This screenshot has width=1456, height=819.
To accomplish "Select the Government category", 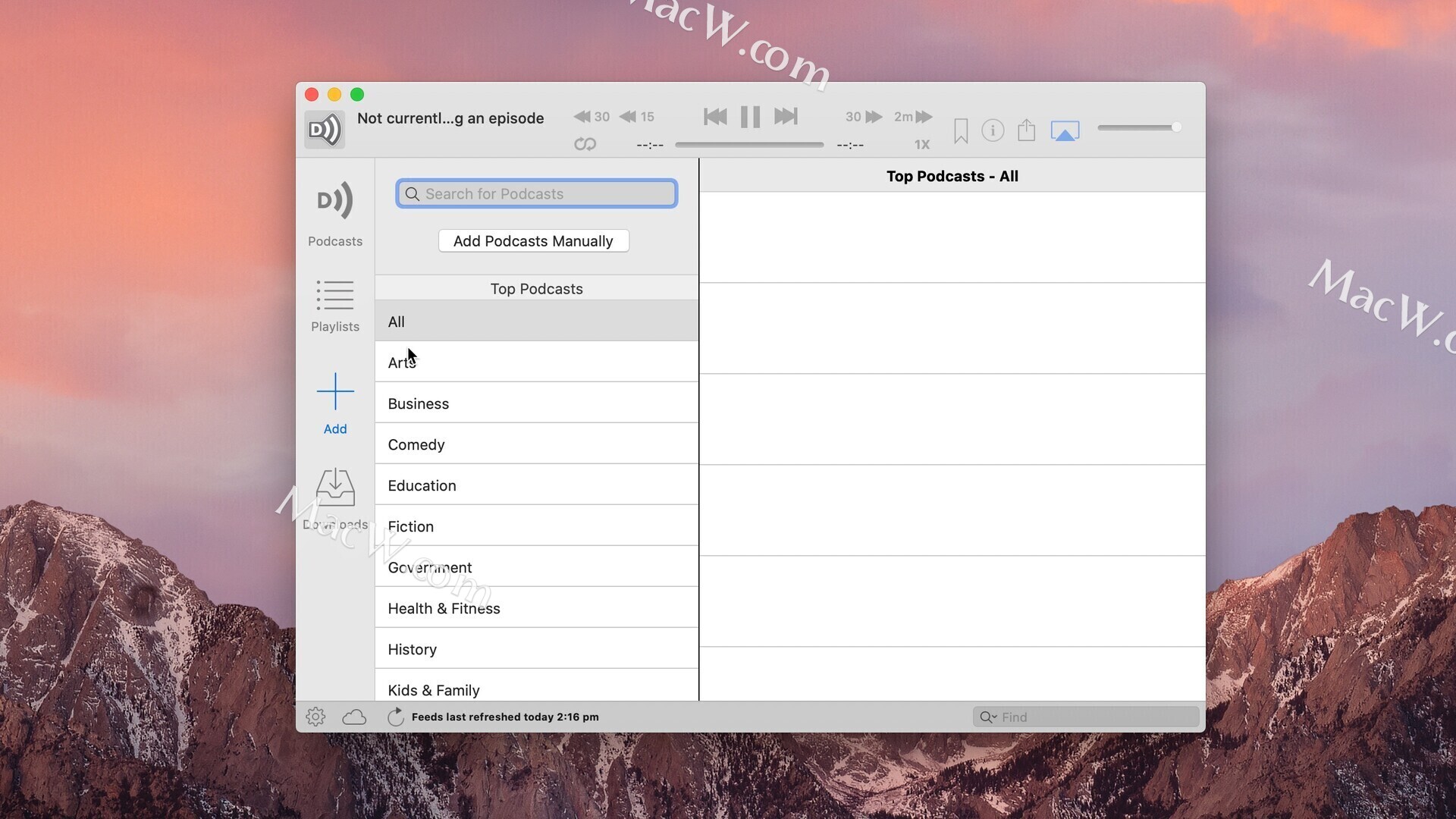I will (537, 567).
